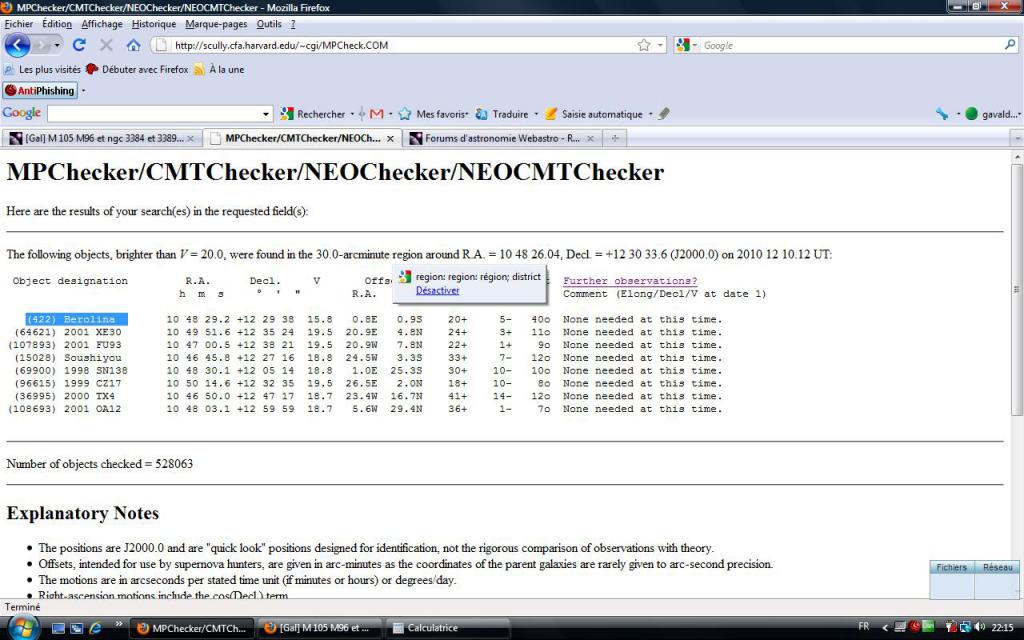1024x640 pixels.
Task: Open Débuter avec Firefox bookmark
Action: [137, 69]
